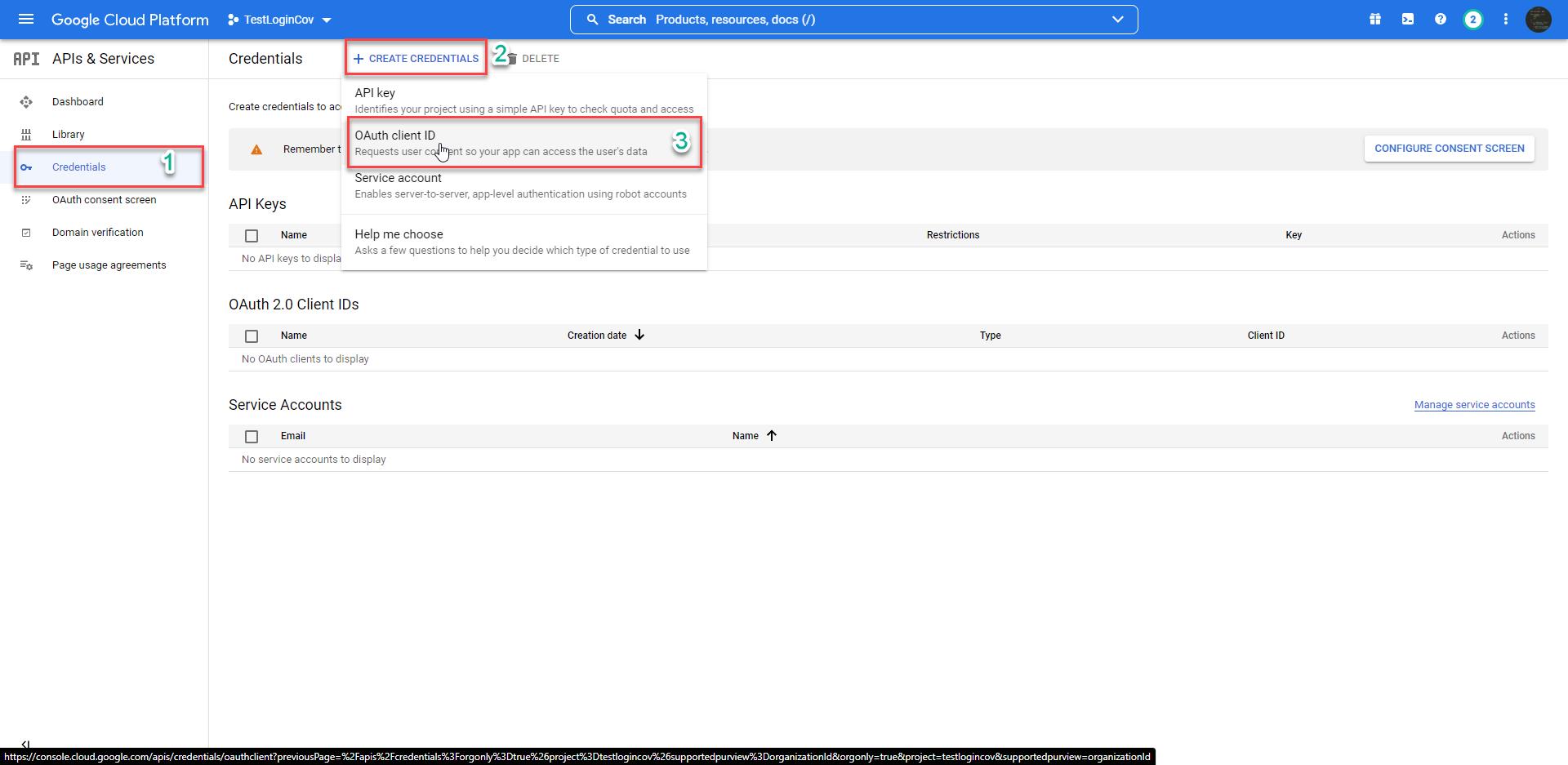The image size is (1568, 765).
Task: Open OAuth consent screen page
Action: point(105,200)
